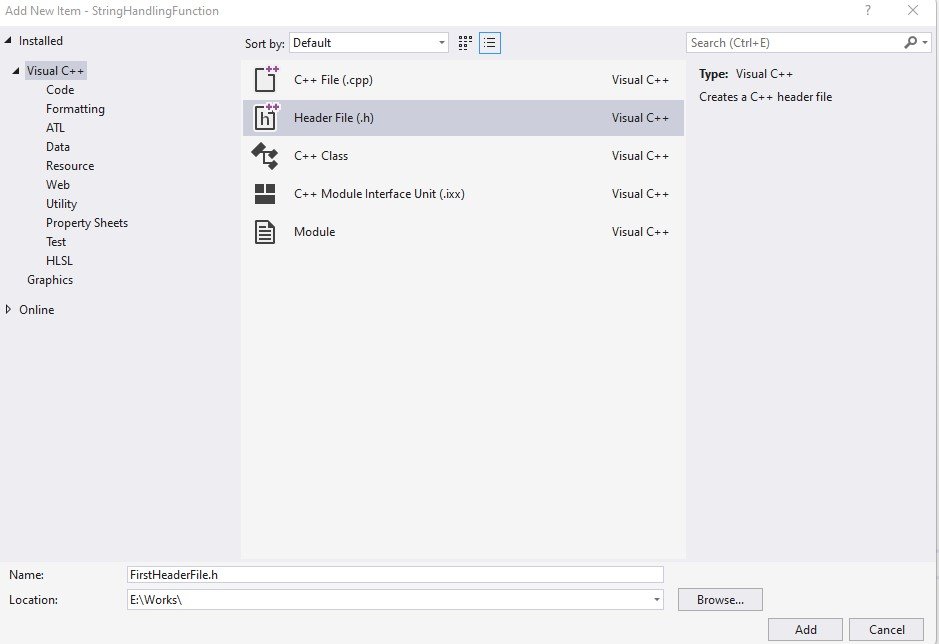
Task: Select the HLSL category
Action: (59, 260)
